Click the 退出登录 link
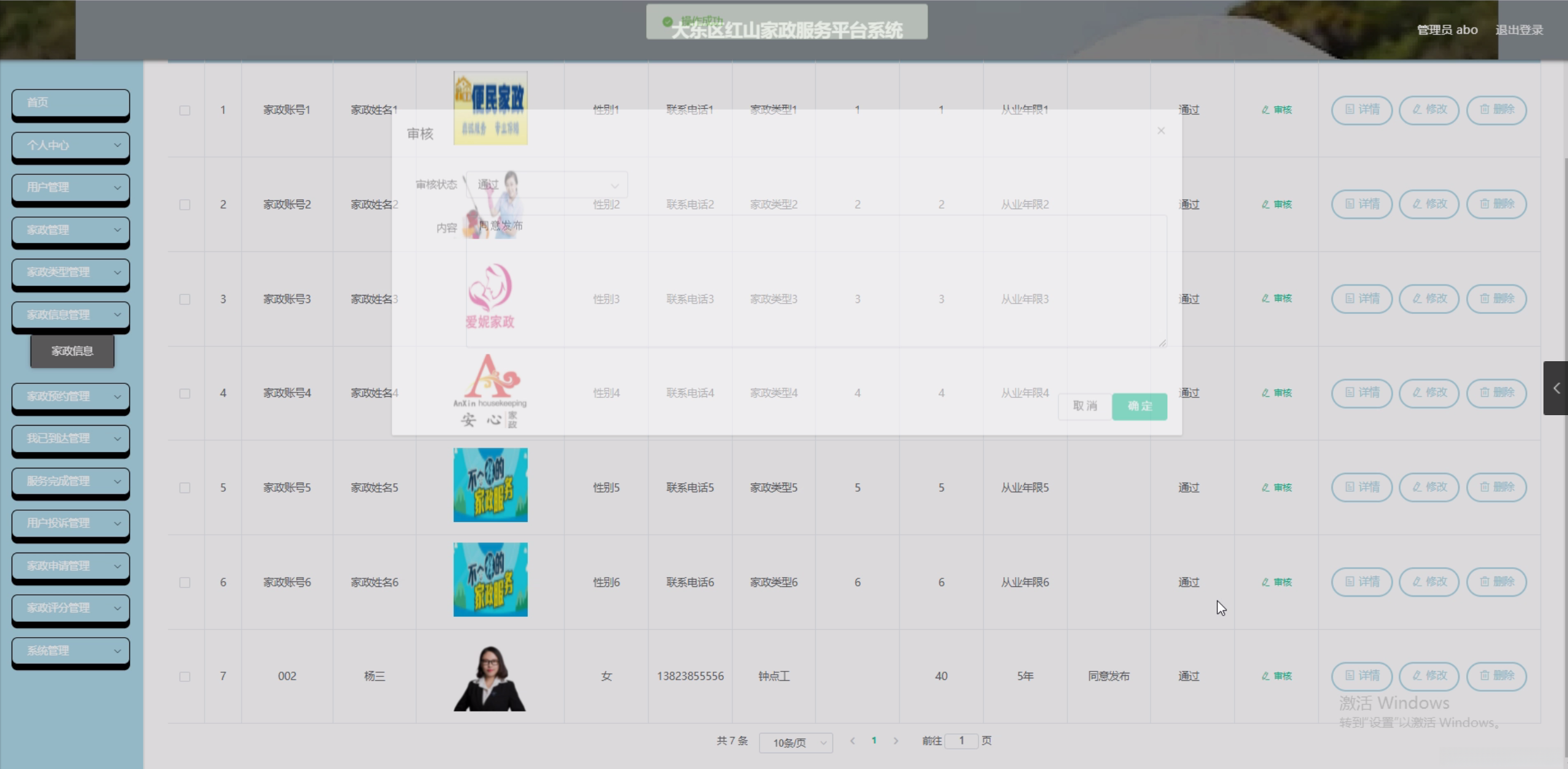 1518,29
